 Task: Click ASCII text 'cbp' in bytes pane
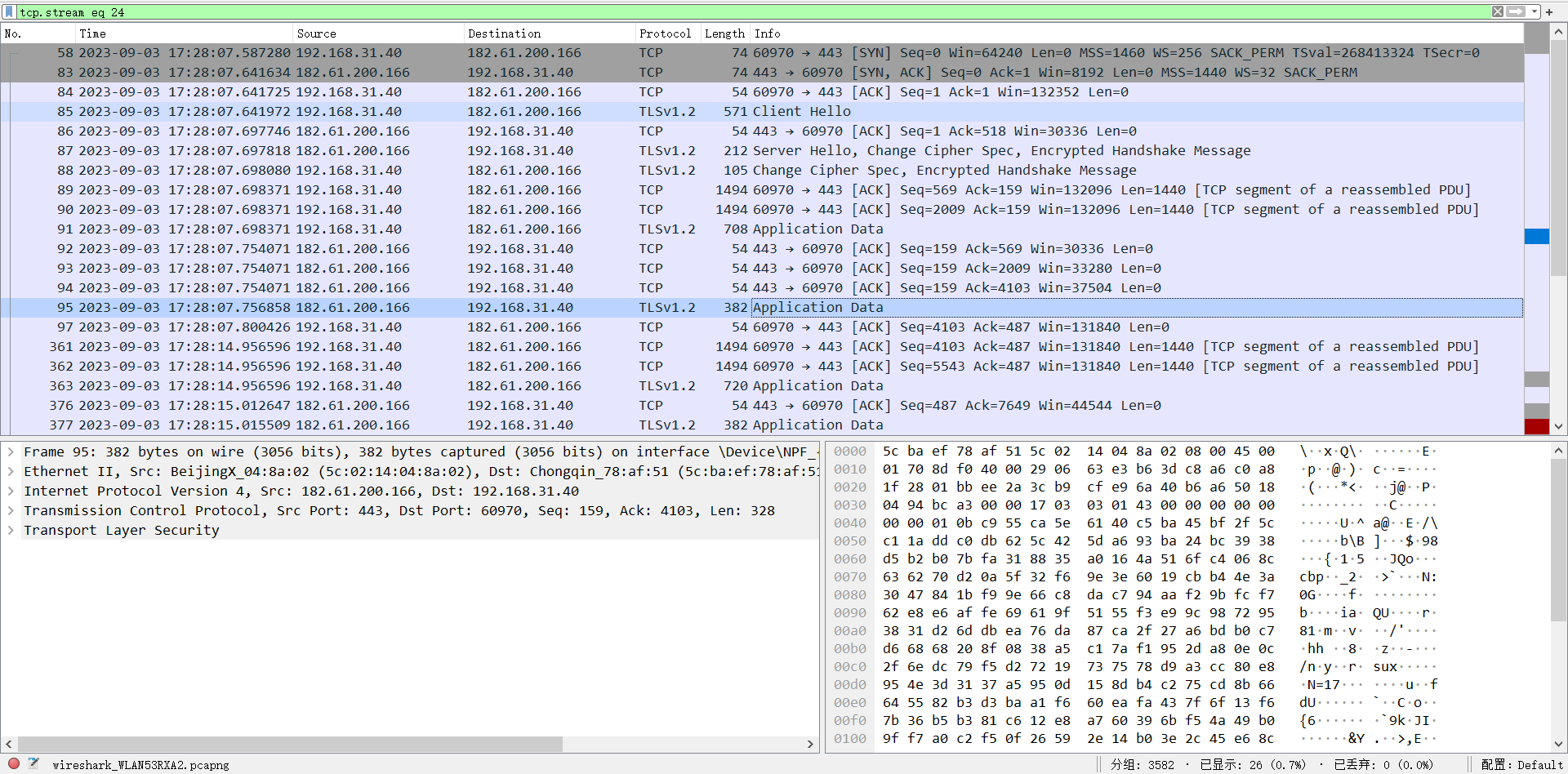click(1312, 577)
